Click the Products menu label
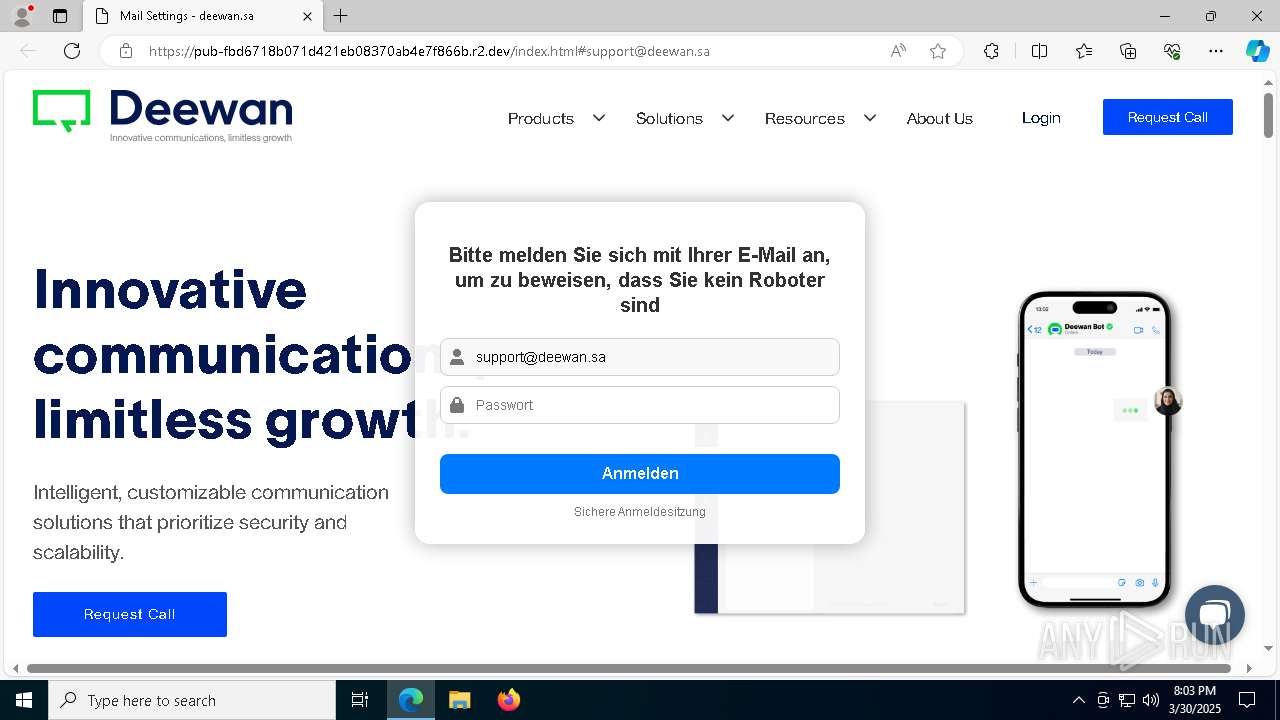The width and height of the screenshot is (1280, 720). tap(541, 118)
